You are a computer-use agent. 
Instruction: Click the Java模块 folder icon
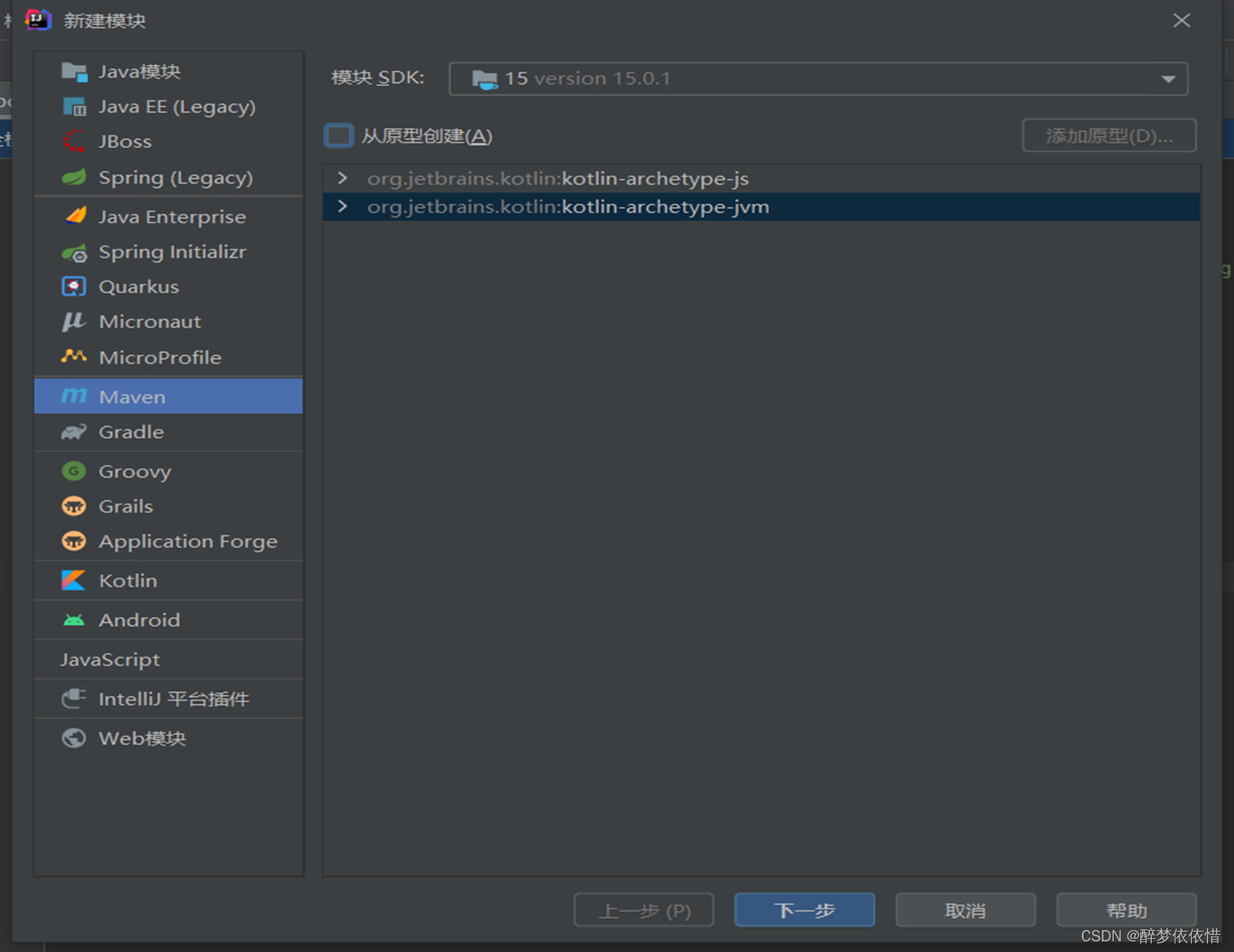pos(74,72)
